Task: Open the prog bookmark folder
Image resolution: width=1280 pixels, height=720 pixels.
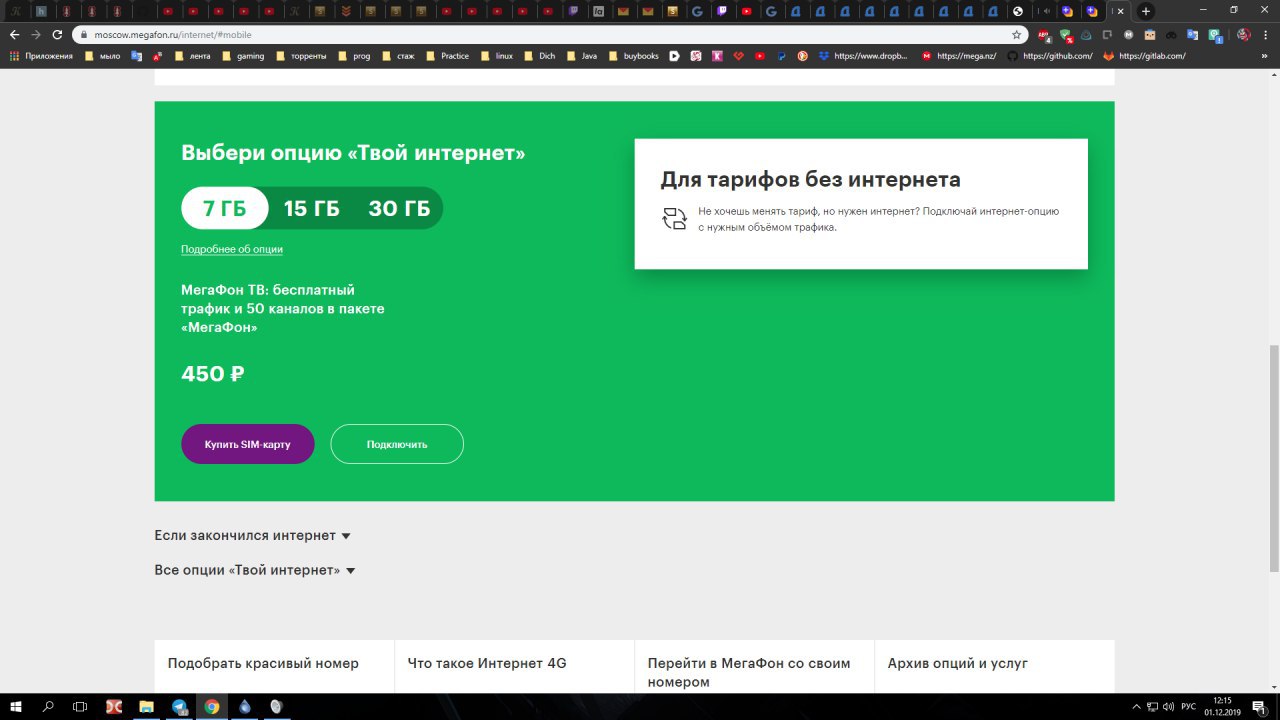Action: pos(354,56)
